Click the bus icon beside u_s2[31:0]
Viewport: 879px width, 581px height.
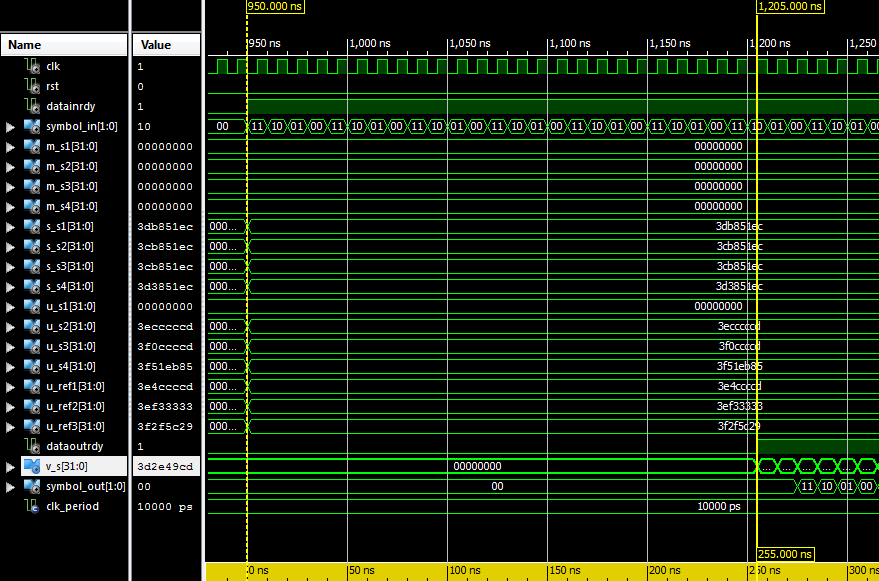click(33, 327)
